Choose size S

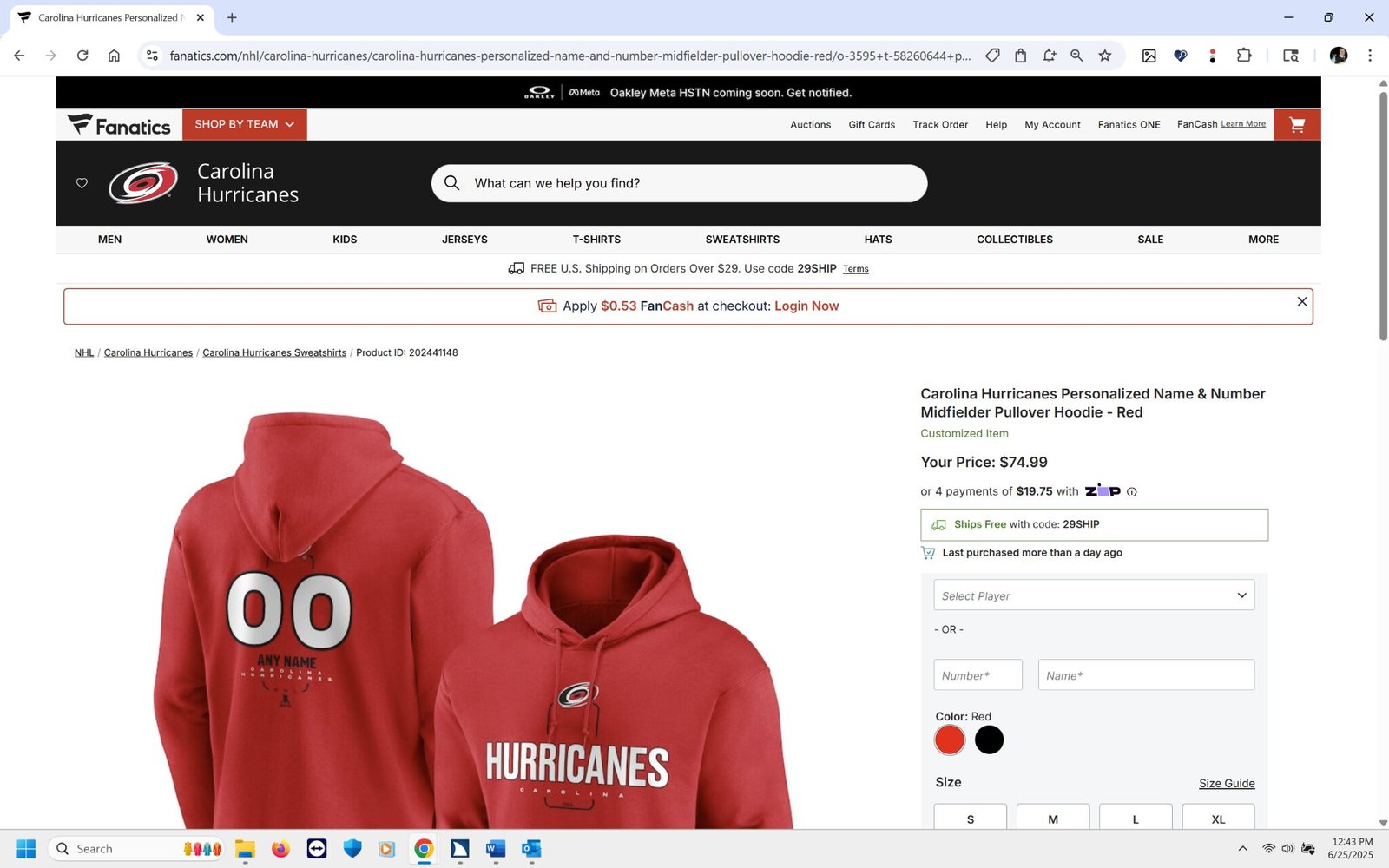[x=971, y=818]
